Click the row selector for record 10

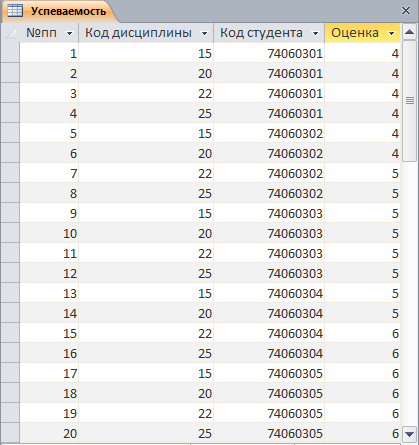(x=10, y=233)
